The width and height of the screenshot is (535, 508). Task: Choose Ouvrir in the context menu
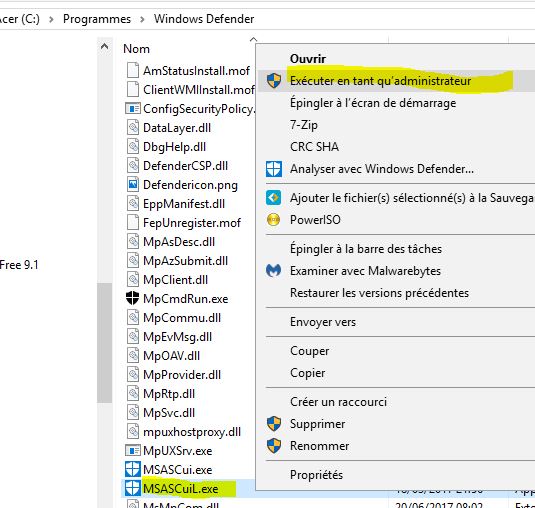point(308,59)
